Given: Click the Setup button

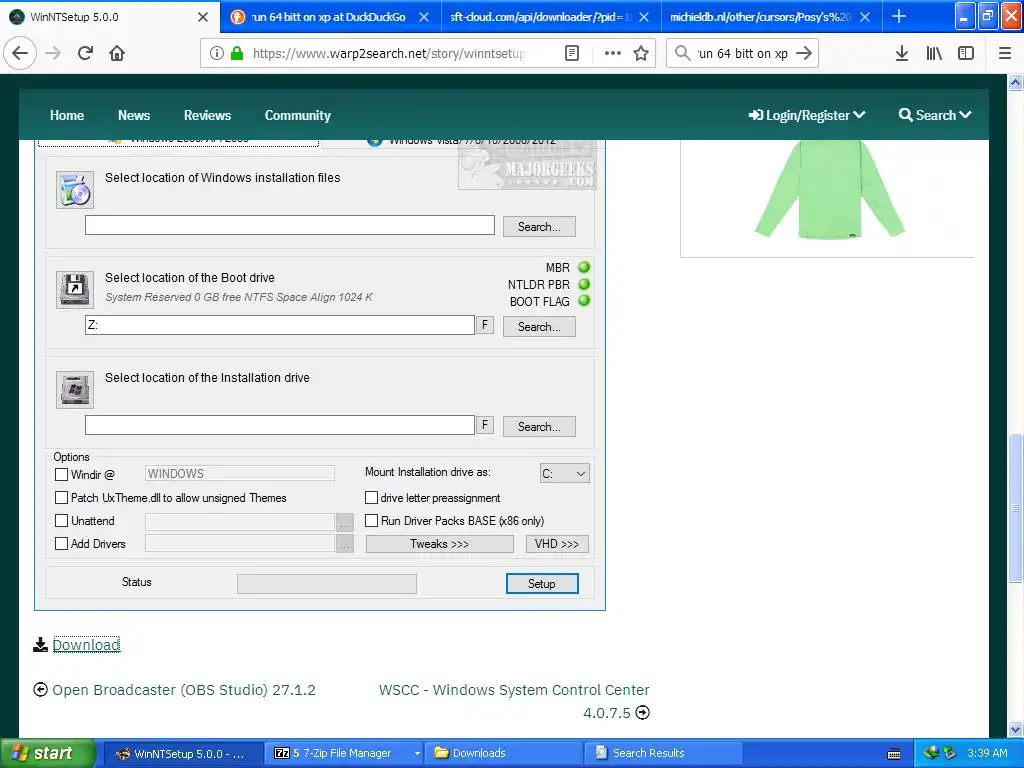Looking at the screenshot, I should (541, 583).
